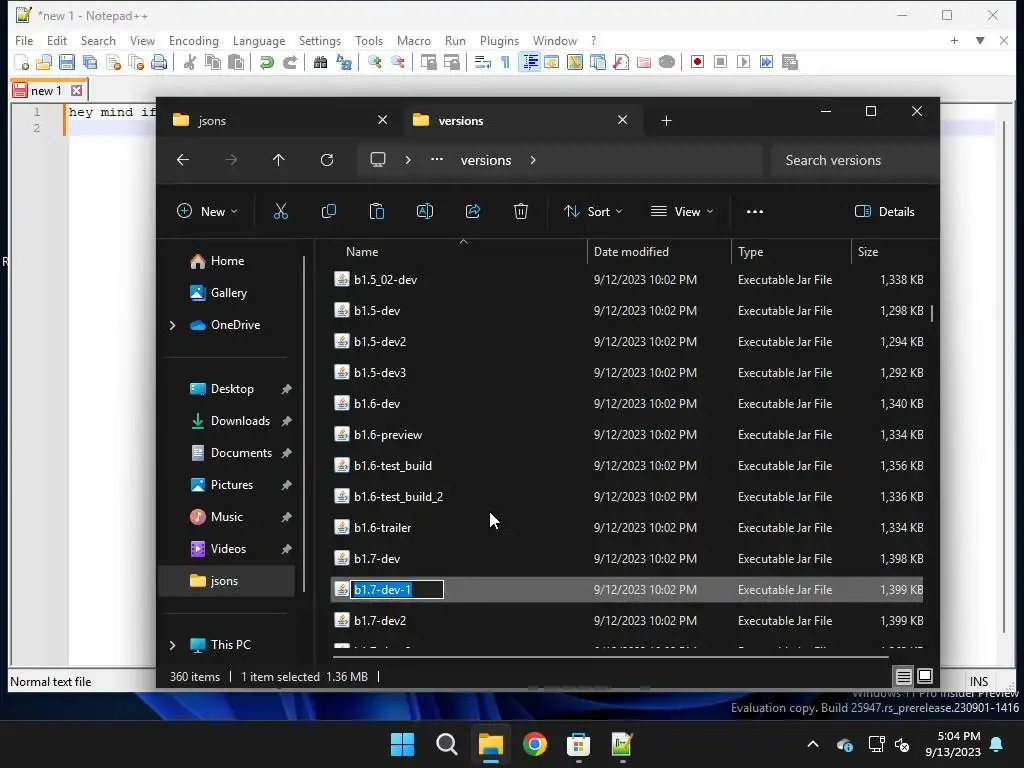Image resolution: width=1024 pixels, height=768 pixels.
Task: Click the file list vertical scrollbar
Action: coord(932,313)
